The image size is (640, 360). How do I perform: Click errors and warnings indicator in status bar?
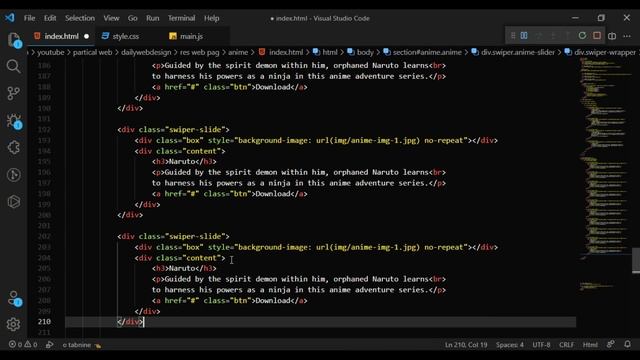[23, 344]
